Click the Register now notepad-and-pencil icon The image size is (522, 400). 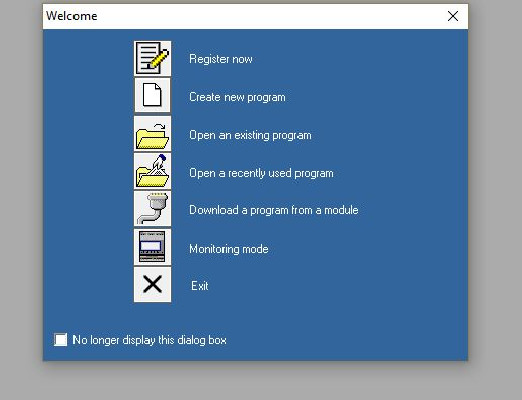(153, 59)
